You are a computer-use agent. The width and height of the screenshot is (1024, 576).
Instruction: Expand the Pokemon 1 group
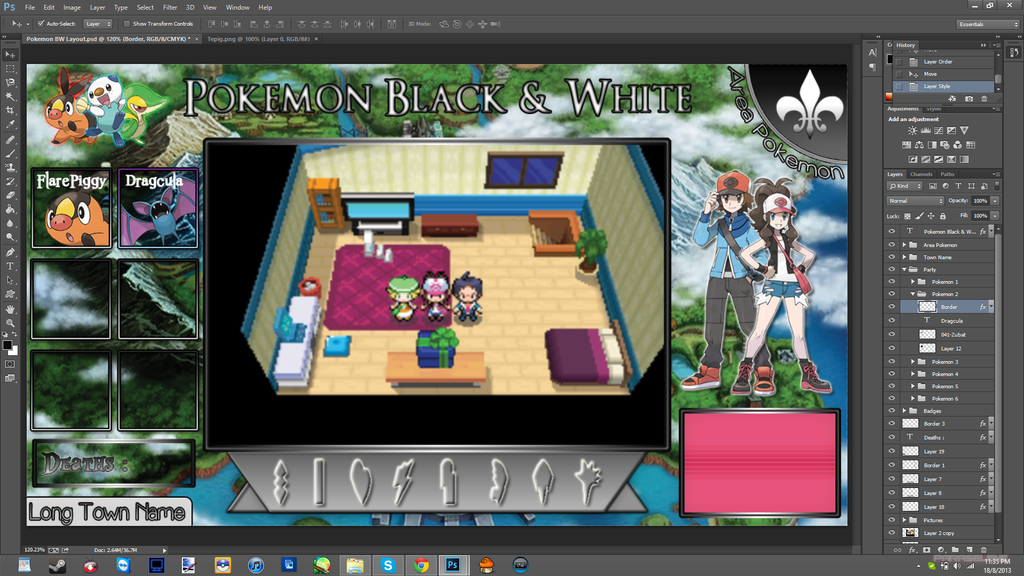(x=913, y=281)
